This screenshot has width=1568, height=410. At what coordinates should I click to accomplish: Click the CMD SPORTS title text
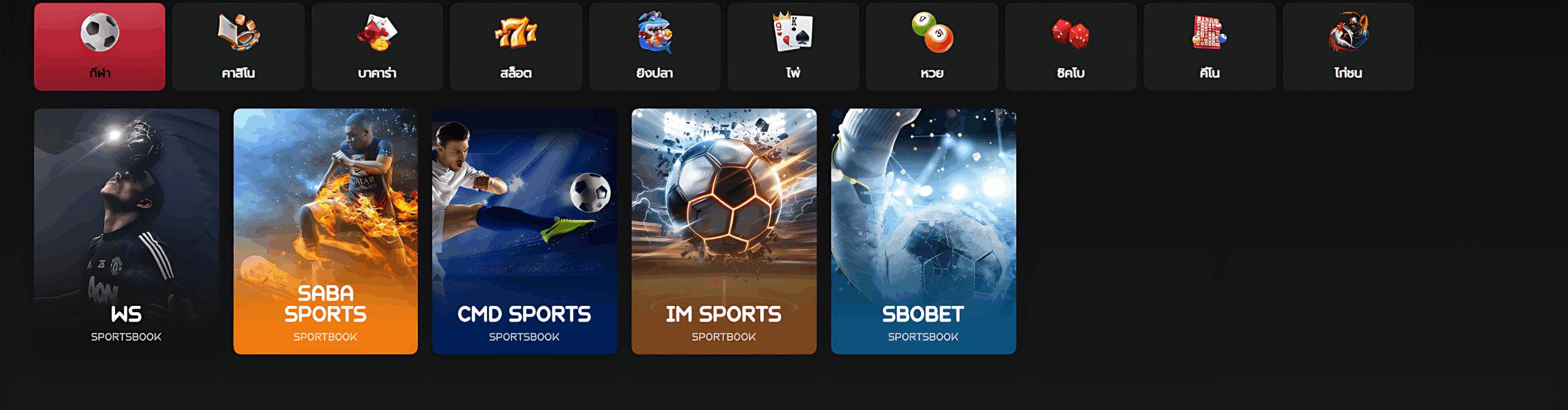(x=524, y=314)
